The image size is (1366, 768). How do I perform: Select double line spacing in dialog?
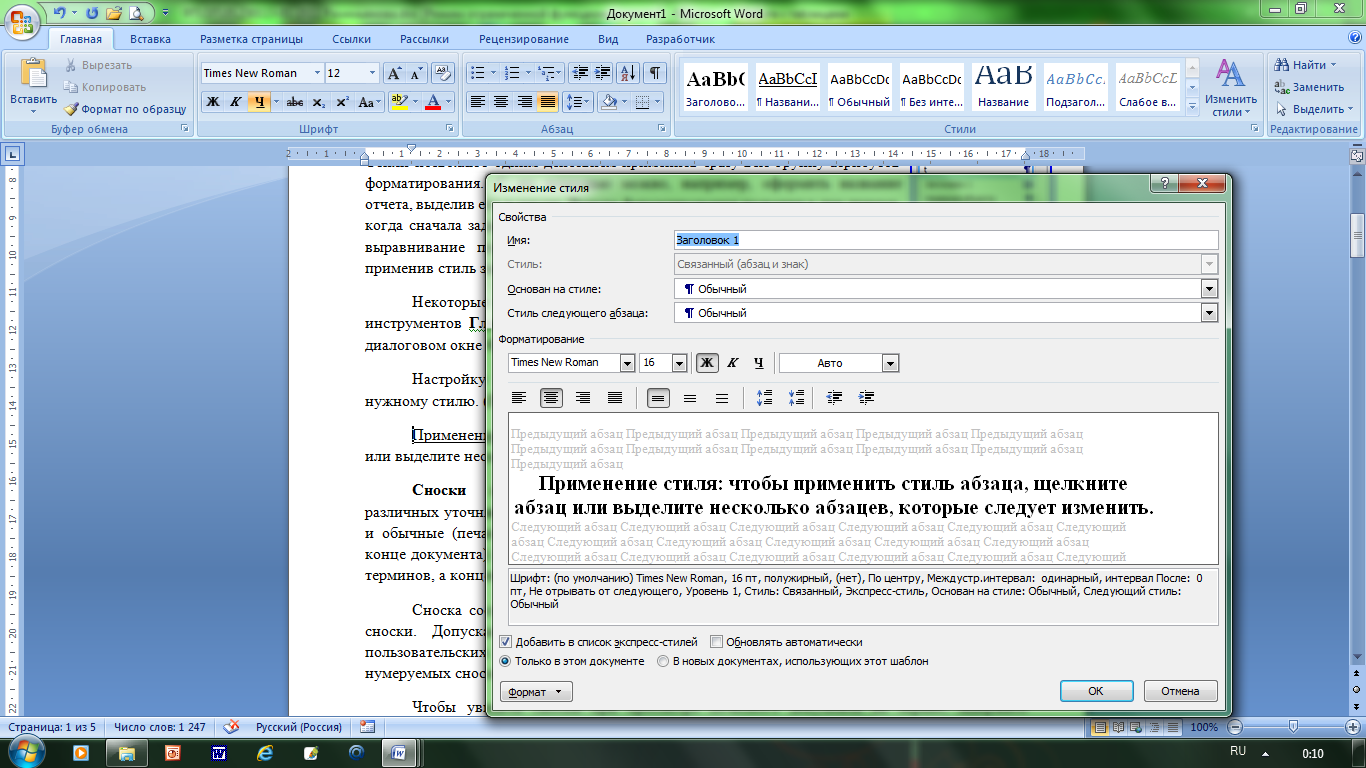click(722, 398)
